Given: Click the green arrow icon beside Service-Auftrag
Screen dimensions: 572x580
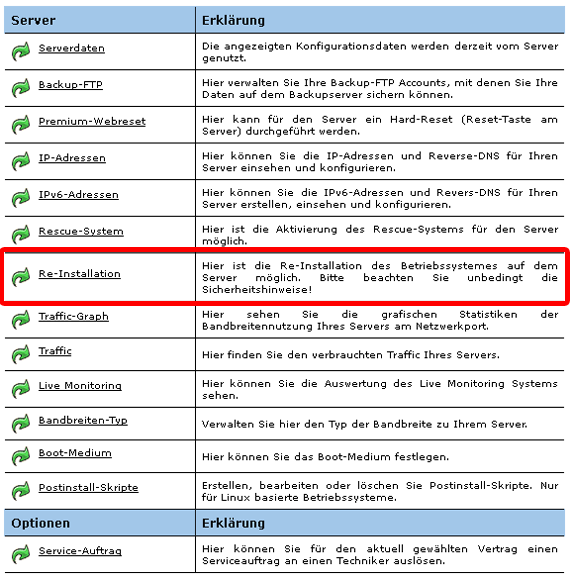Looking at the screenshot, I should pyautogui.click(x=21, y=554).
